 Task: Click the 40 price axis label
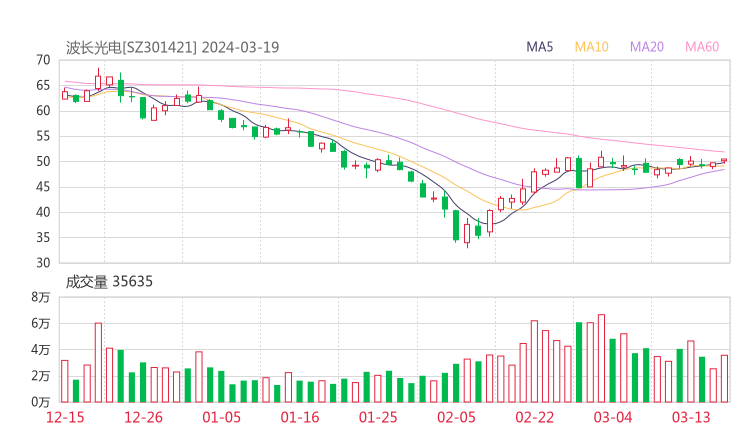43,212
